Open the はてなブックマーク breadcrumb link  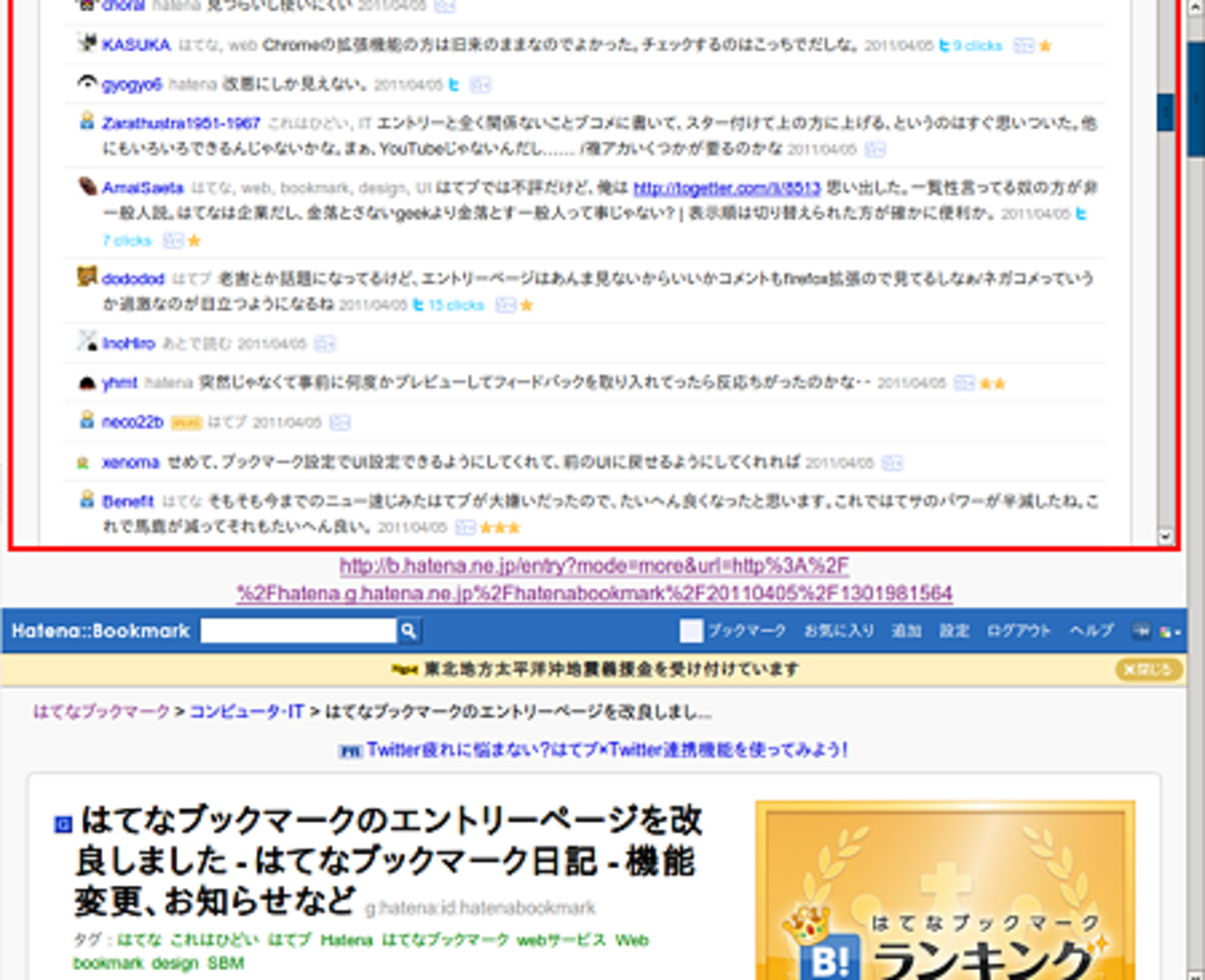click(102, 712)
